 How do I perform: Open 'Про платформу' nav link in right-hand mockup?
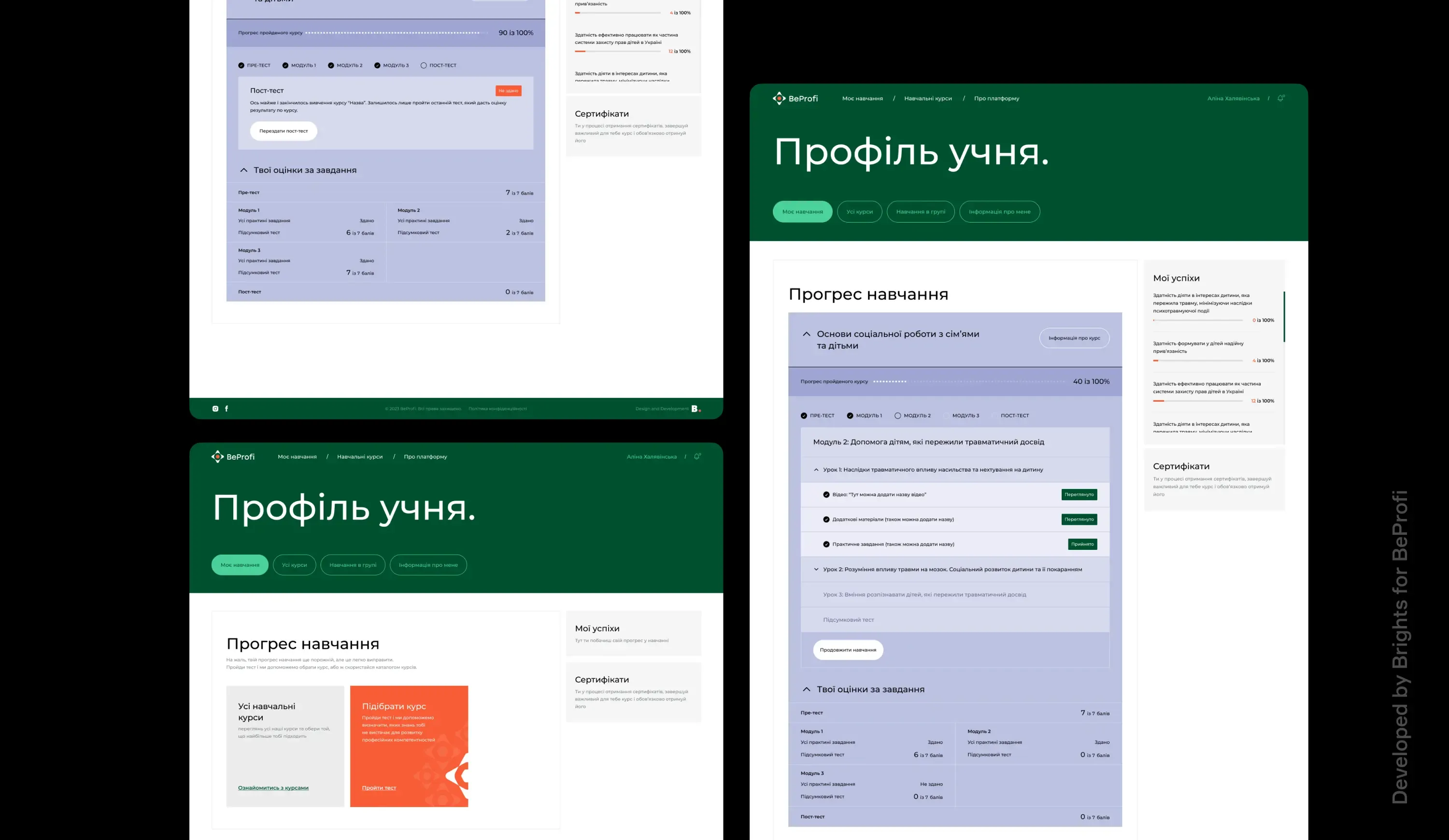(996, 98)
